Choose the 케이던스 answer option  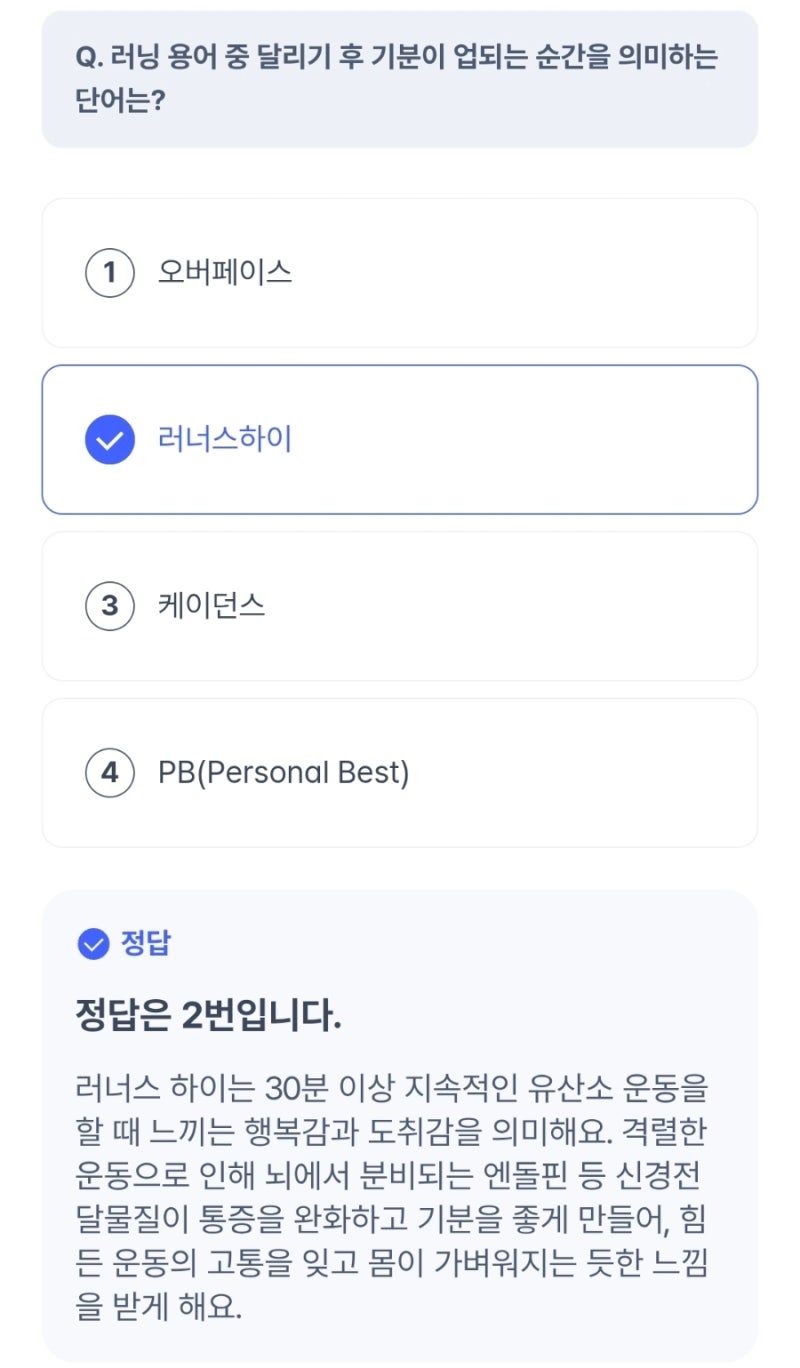[x=212, y=606]
